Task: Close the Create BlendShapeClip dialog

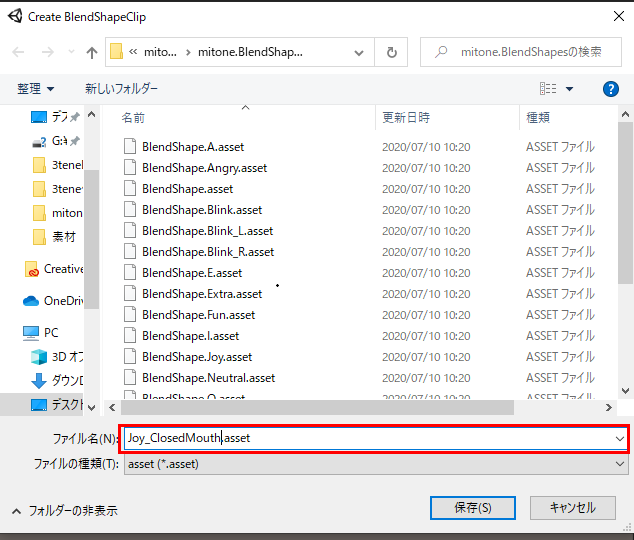Action: click(619, 17)
